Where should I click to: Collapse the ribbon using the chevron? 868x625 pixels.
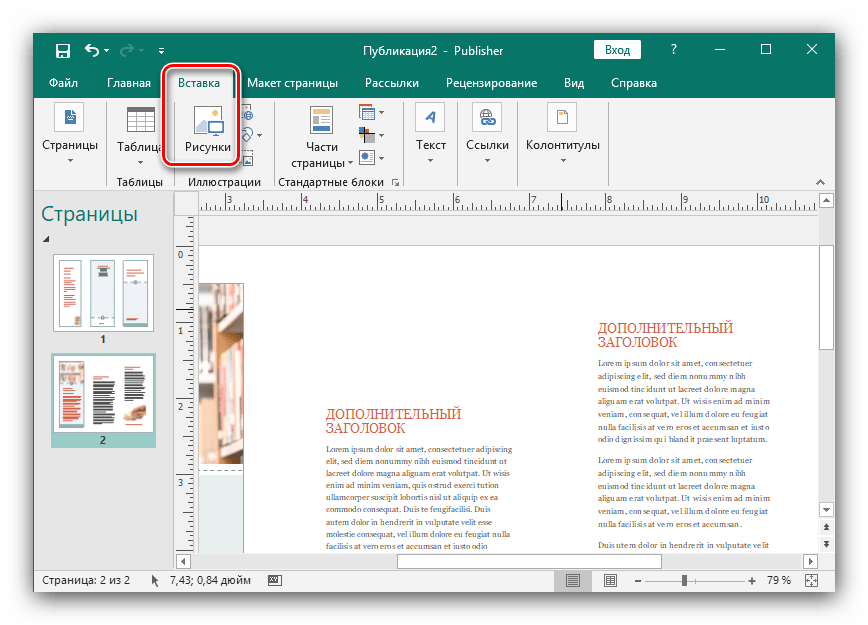(x=821, y=182)
